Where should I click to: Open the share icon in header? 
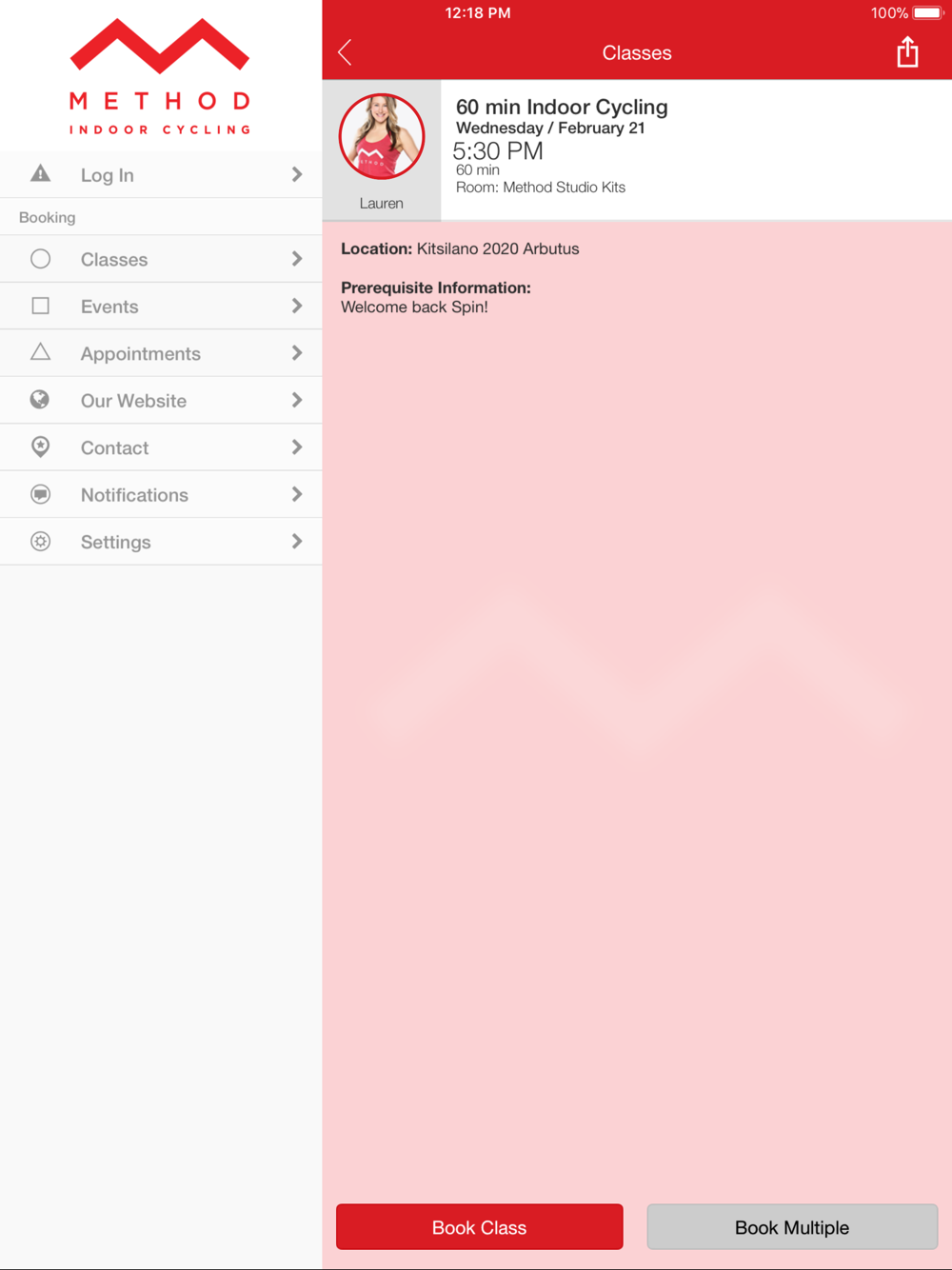[907, 51]
